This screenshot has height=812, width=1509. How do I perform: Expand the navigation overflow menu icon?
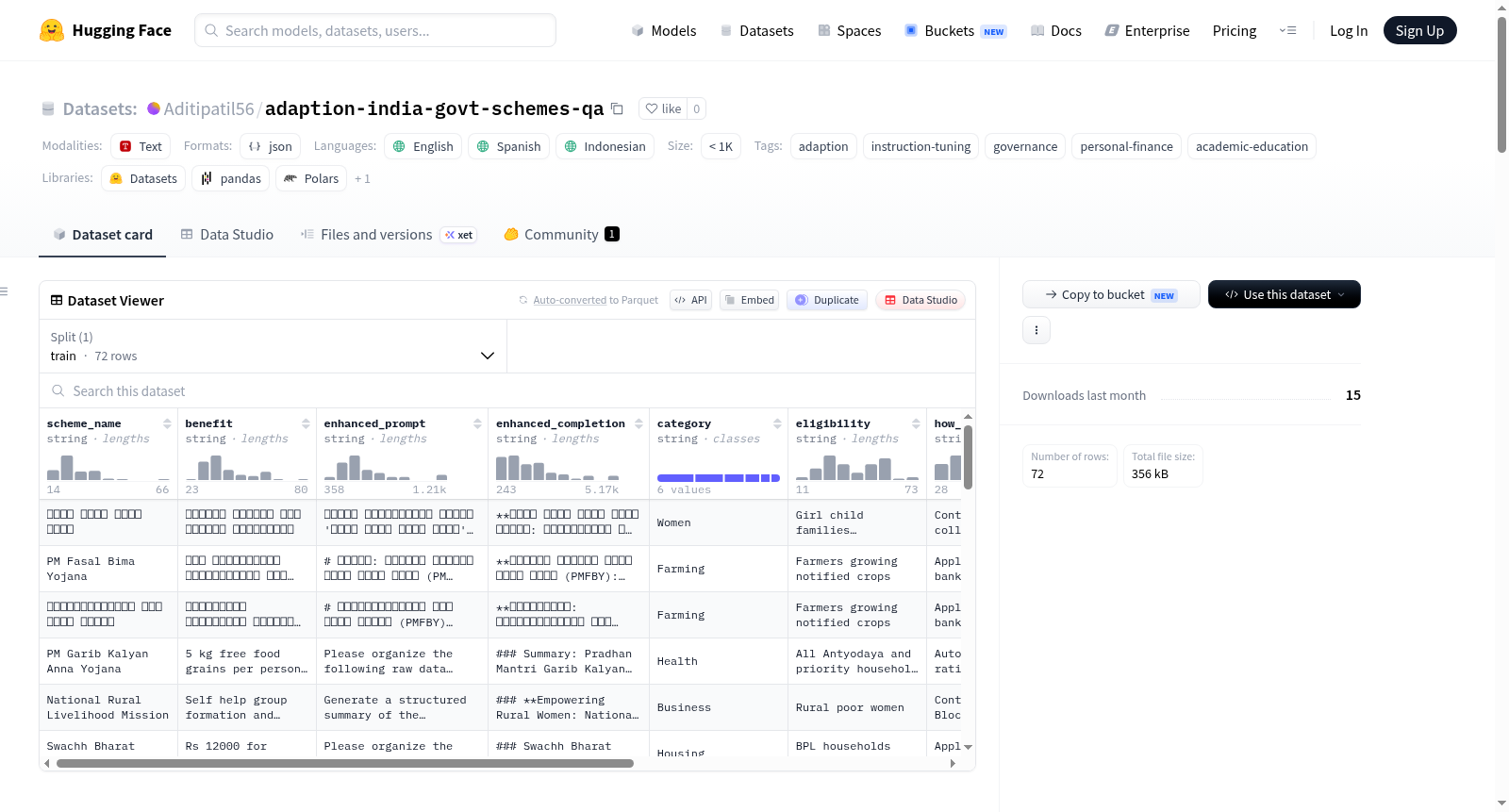click(x=1287, y=30)
